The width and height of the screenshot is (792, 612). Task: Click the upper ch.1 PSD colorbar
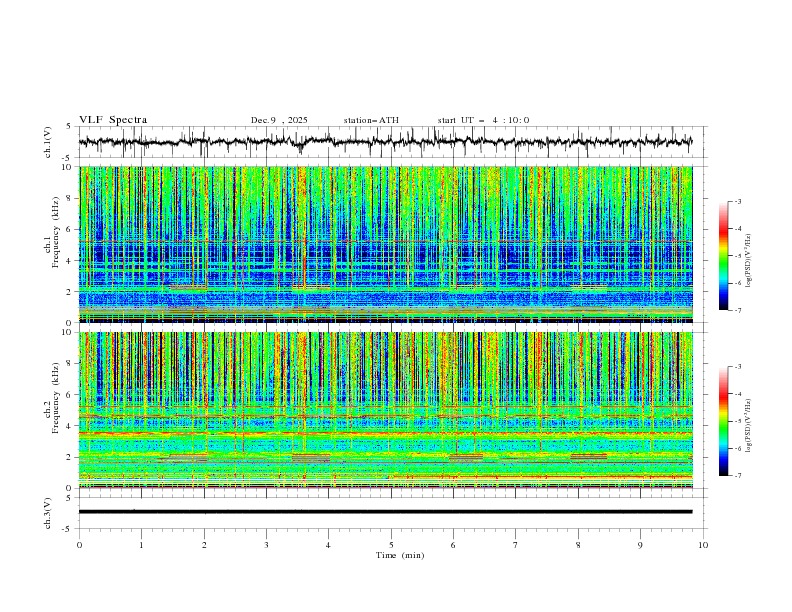[724, 256]
